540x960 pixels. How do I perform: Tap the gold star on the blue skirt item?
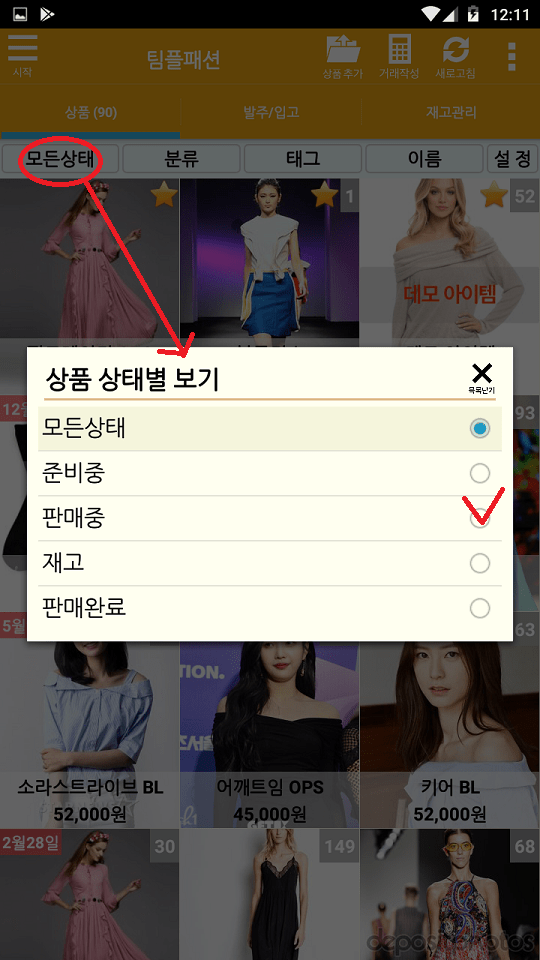[x=324, y=196]
